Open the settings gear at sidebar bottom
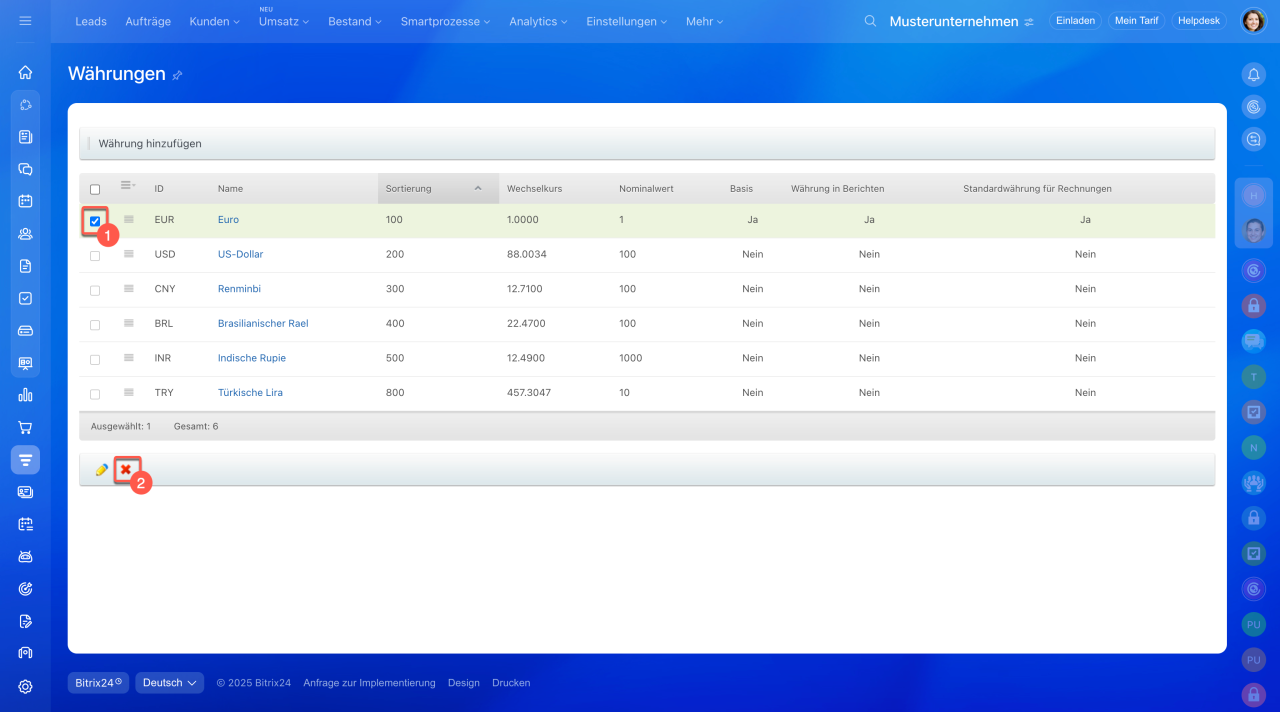Viewport: 1280px width, 712px height. tap(25, 686)
